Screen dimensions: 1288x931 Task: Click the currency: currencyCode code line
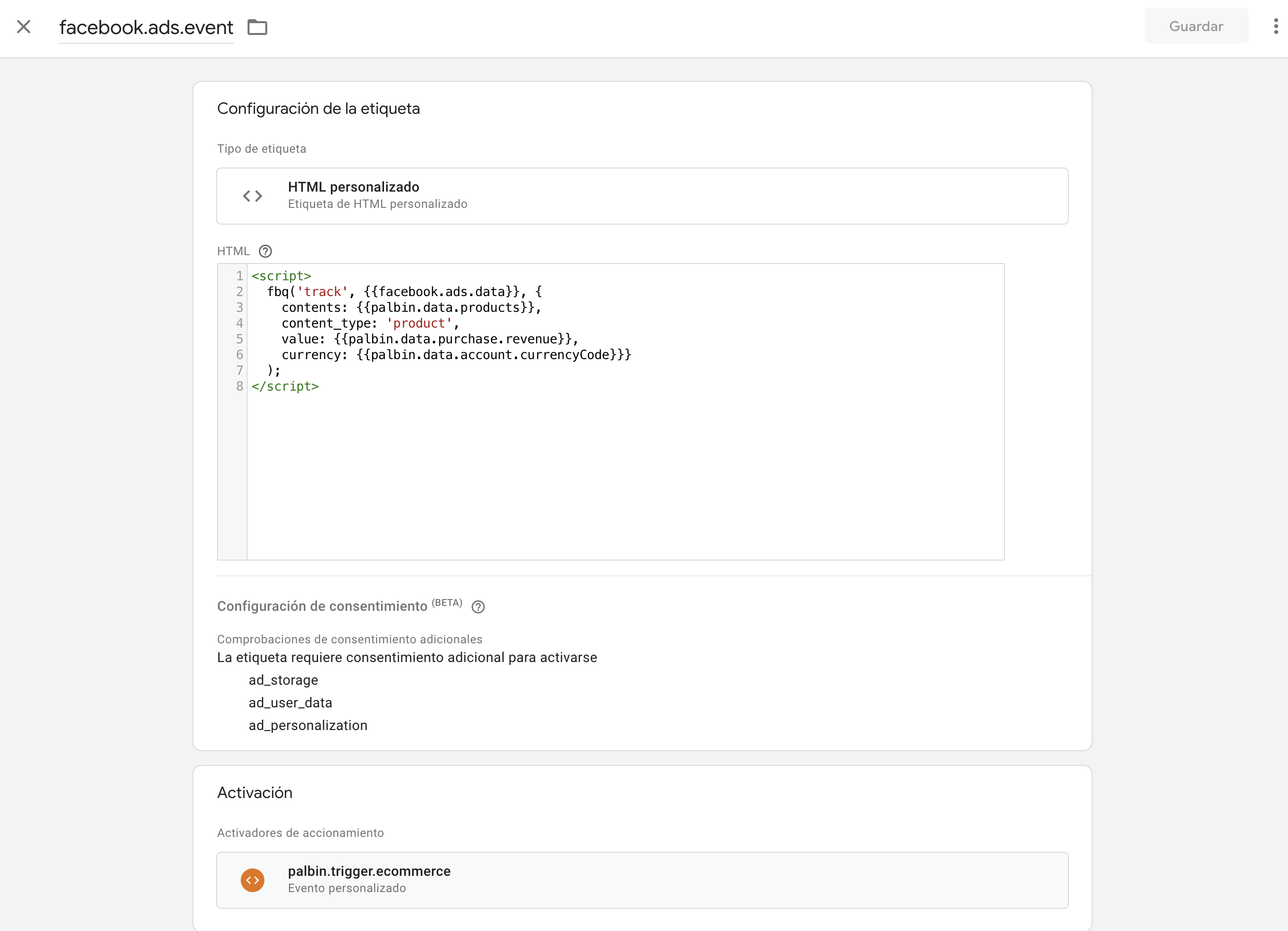(x=456, y=355)
